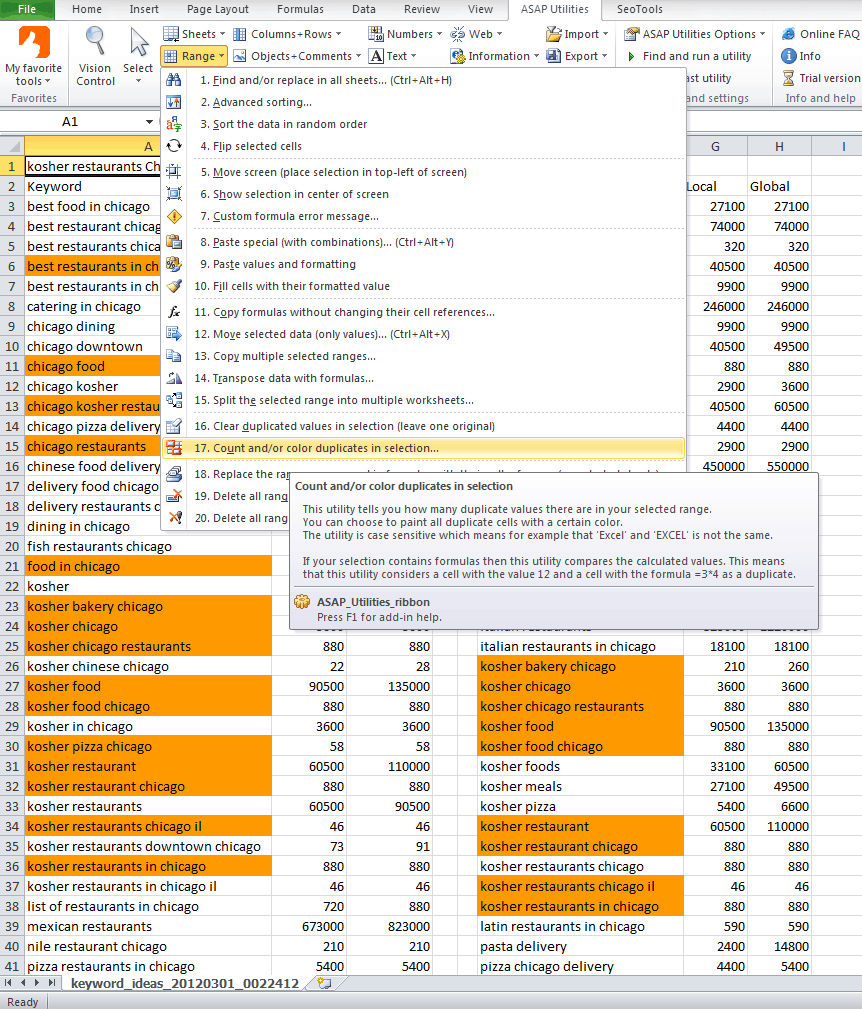
Task: Click the random order sort icon
Action: (174, 124)
